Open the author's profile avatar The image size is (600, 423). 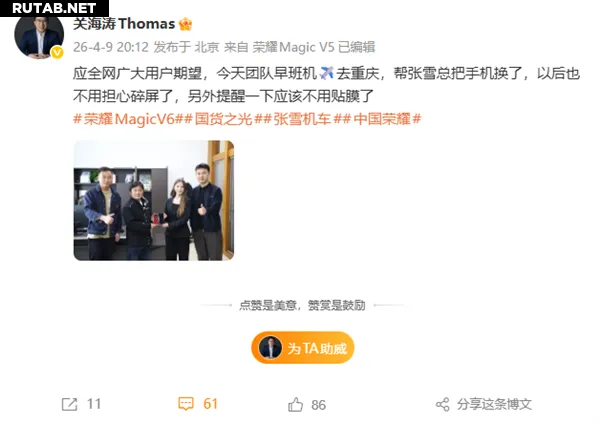click(x=39, y=36)
